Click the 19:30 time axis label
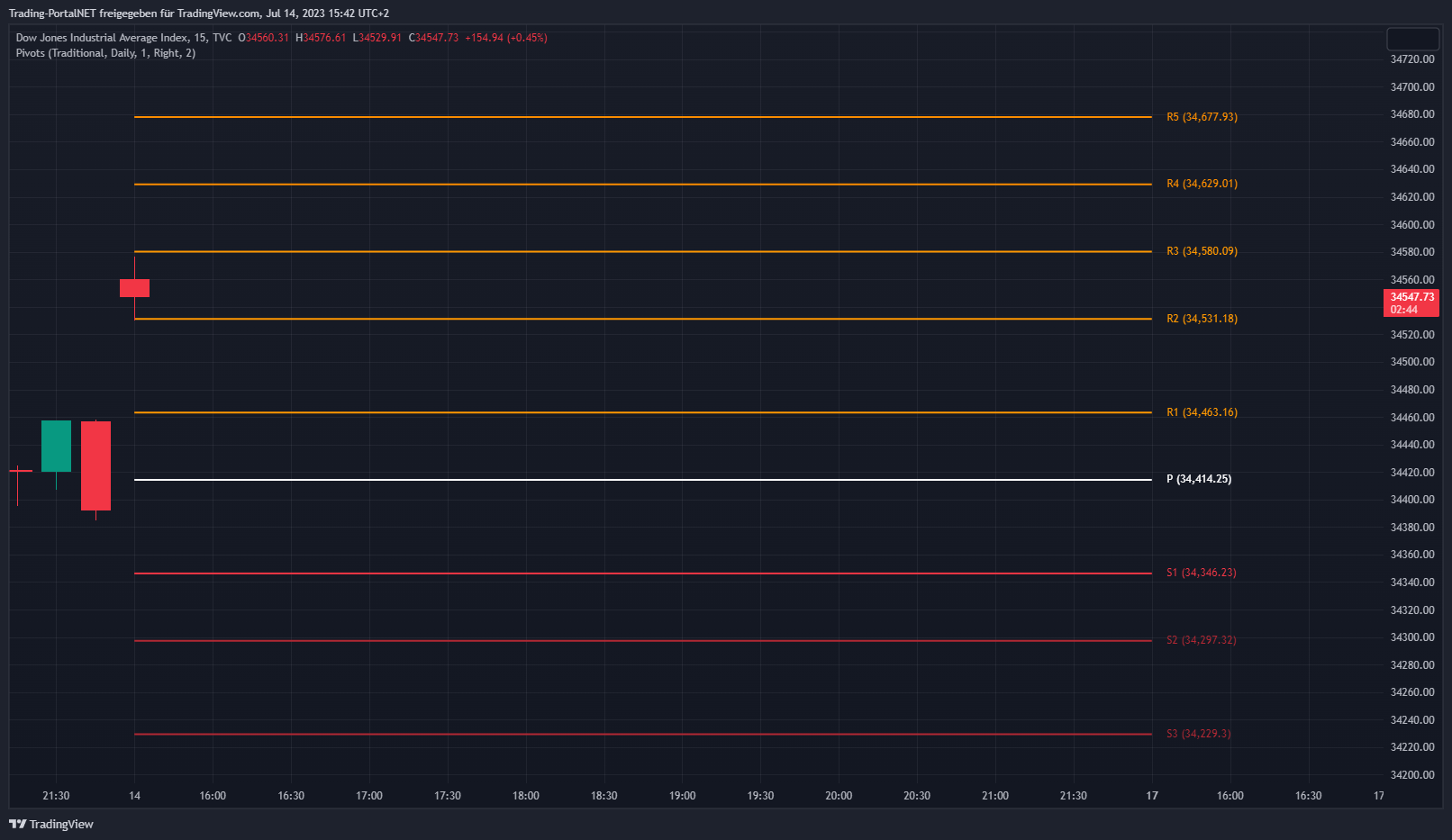 pyautogui.click(x=760, y=796)
